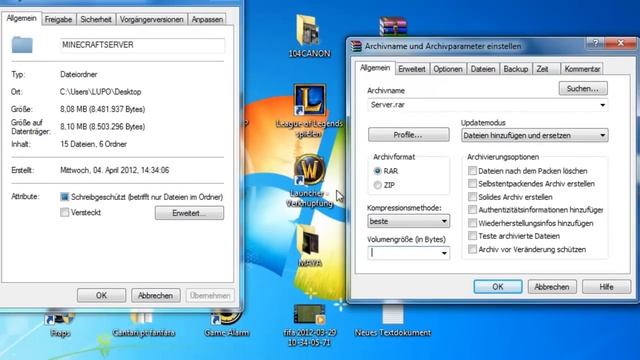Check Authentizitätsinformationen hinzufügen
Viewport: 640px width, 360px height.
[472, 210]
